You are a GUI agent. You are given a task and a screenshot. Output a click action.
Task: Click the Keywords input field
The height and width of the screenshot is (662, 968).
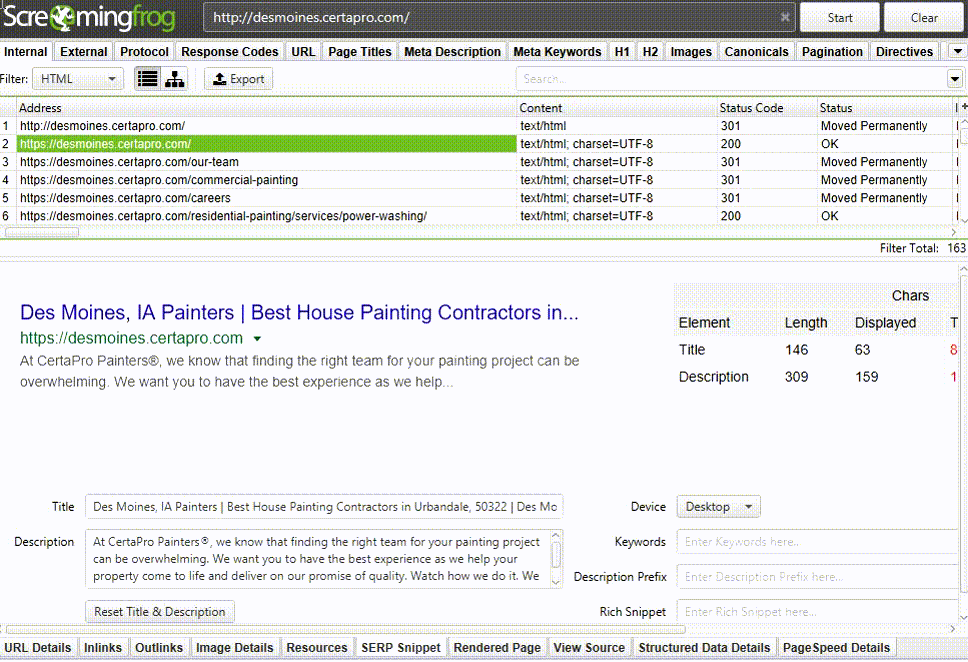pos(818,542)
